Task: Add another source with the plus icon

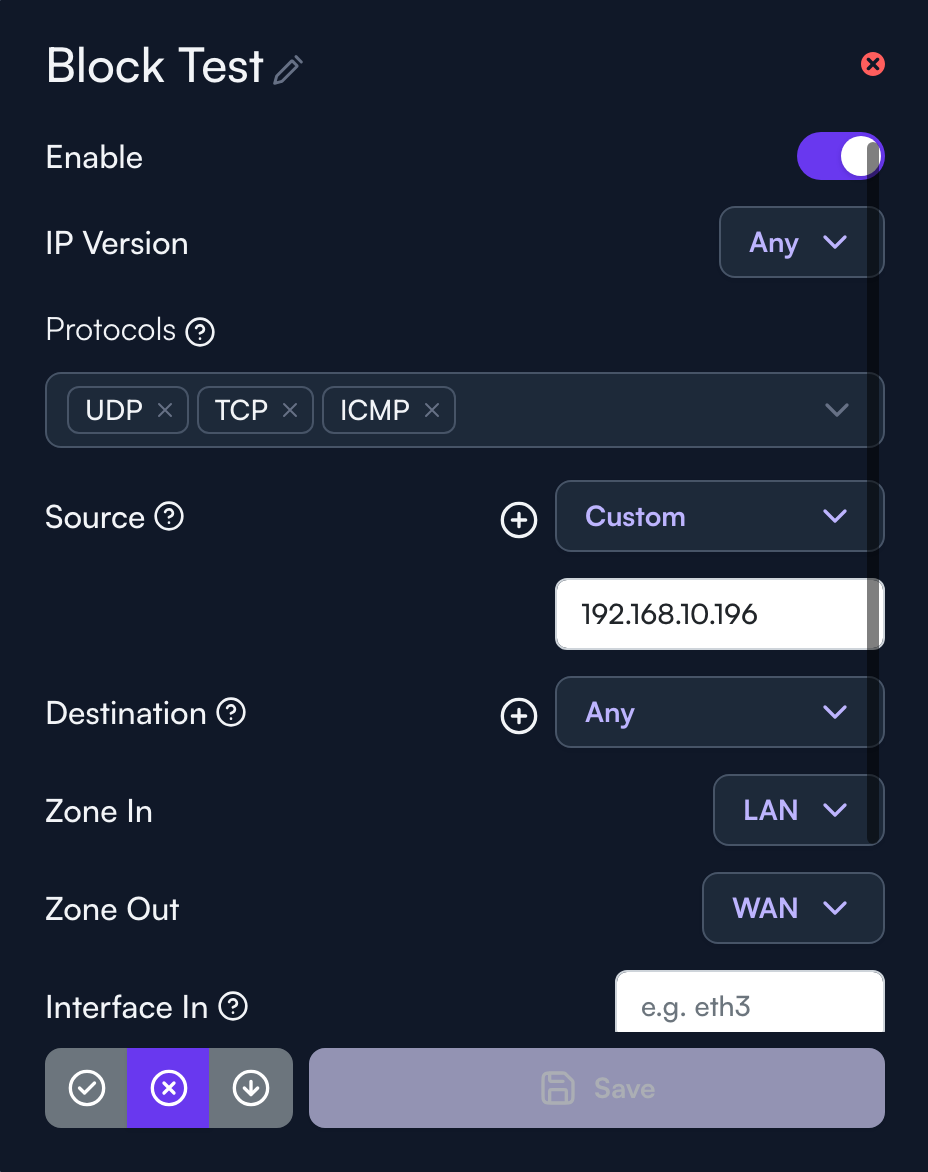Action: [x=519, y=519]
